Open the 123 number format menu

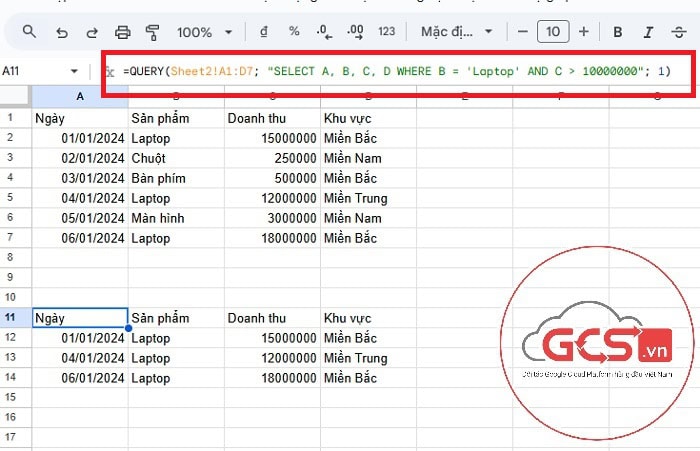tap(387, 32)
